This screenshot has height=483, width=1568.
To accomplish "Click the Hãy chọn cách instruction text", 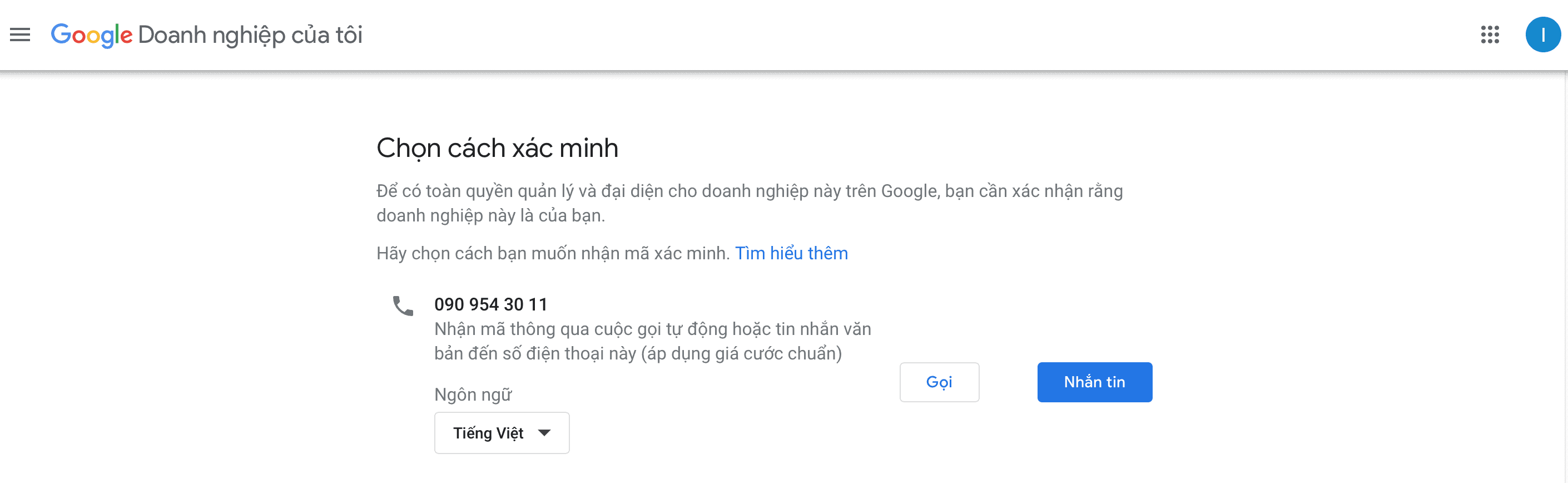I will coord(553,253).
